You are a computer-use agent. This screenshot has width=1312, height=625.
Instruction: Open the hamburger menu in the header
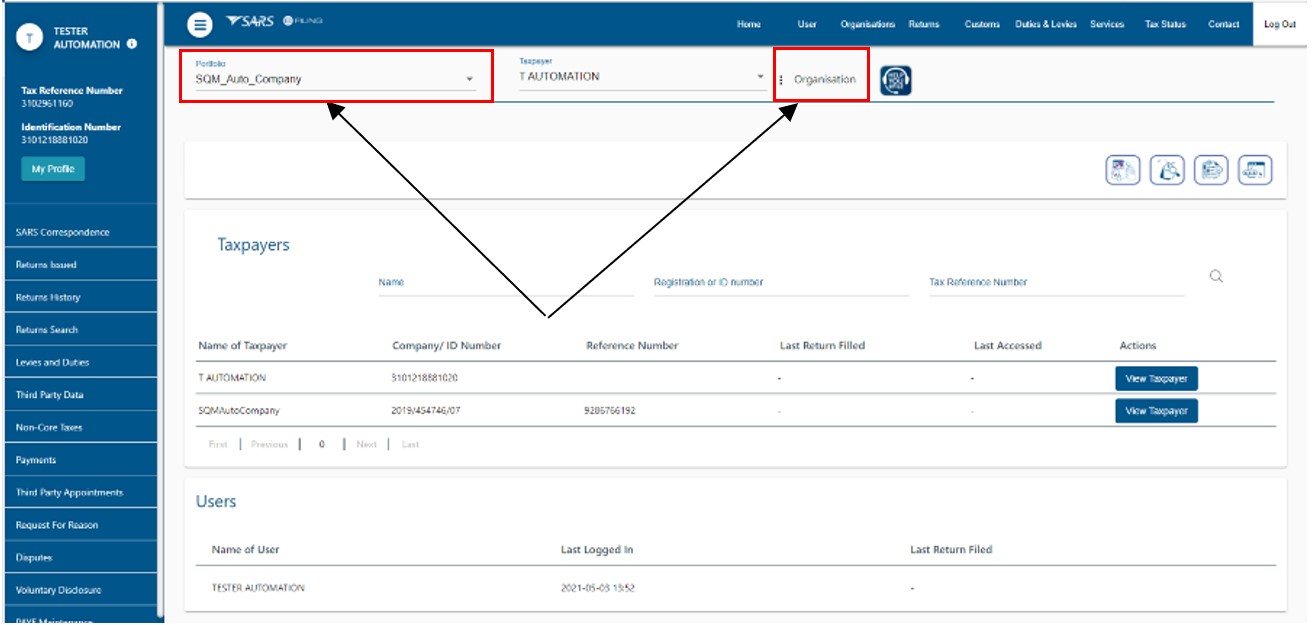coord(200,24)
